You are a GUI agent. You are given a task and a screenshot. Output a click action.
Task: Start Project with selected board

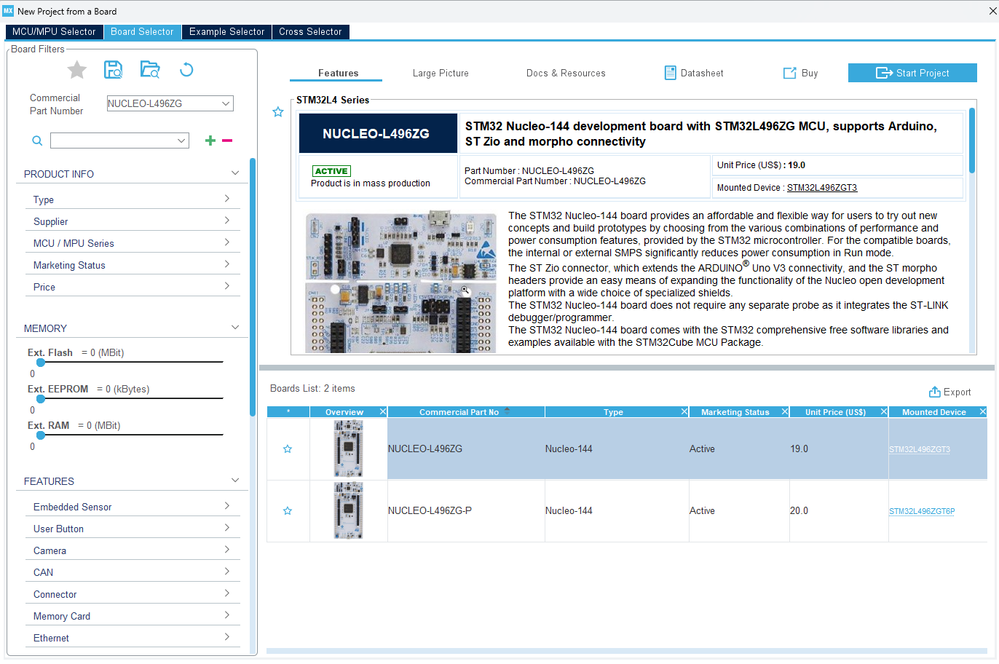912,73
